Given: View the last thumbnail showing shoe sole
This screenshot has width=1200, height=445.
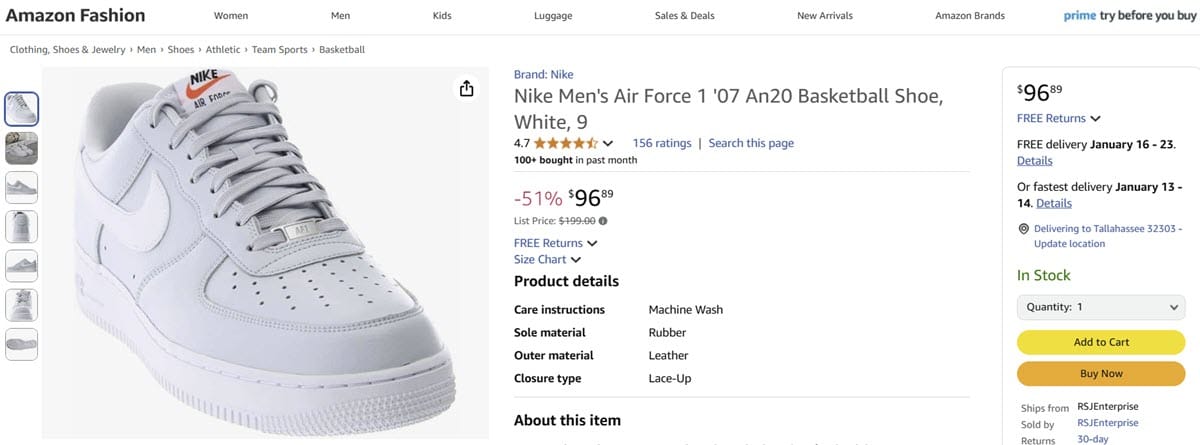Looking at the screenshot, I should coord(22,344).
